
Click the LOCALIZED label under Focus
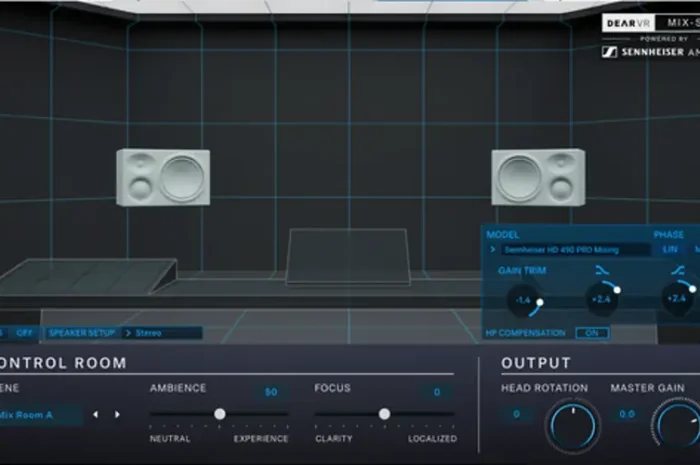coord(432,439)
